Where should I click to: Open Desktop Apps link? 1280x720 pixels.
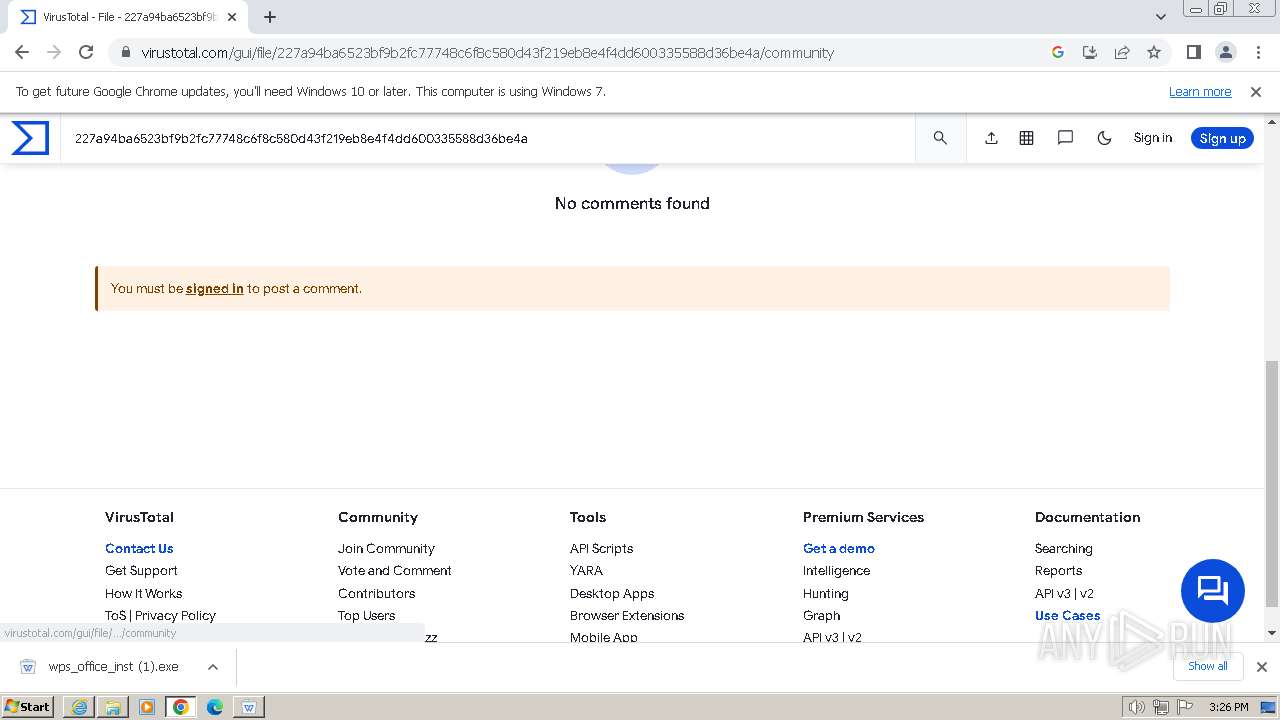612,593
